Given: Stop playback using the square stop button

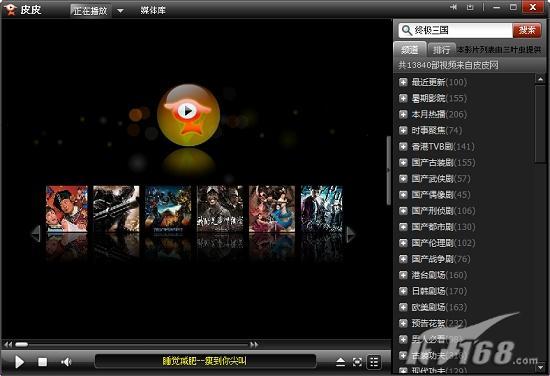Looking at the screenshot, I should point(42,362).
